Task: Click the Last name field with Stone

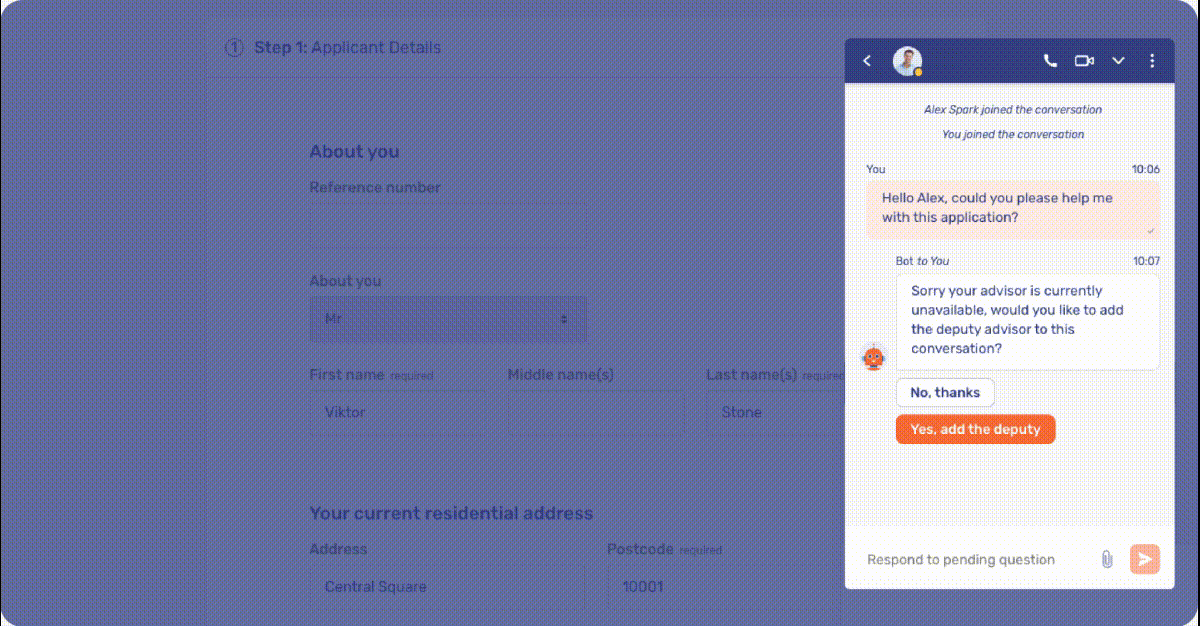Action: 775,412
